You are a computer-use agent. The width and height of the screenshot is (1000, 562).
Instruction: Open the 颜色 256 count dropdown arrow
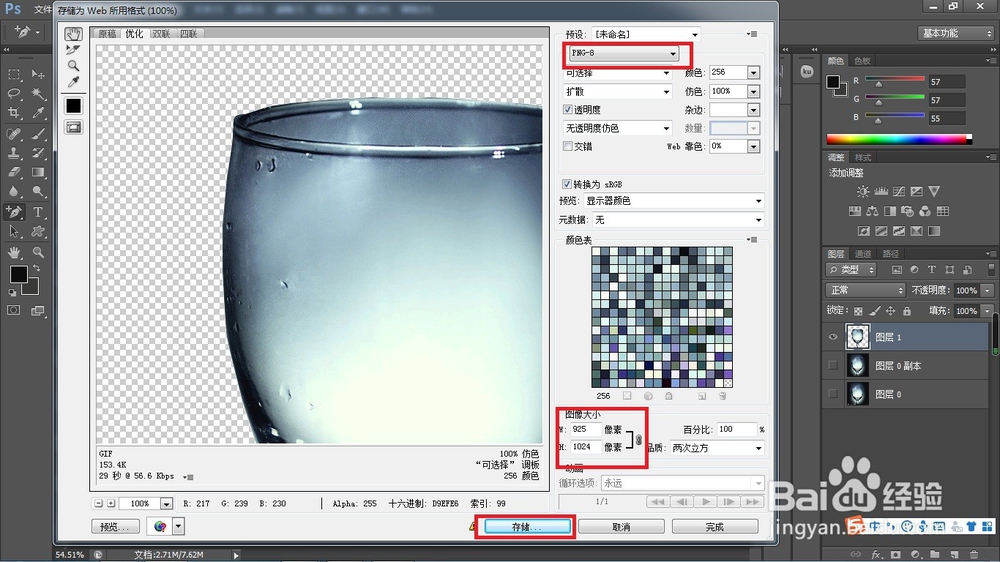click(753, 73)
